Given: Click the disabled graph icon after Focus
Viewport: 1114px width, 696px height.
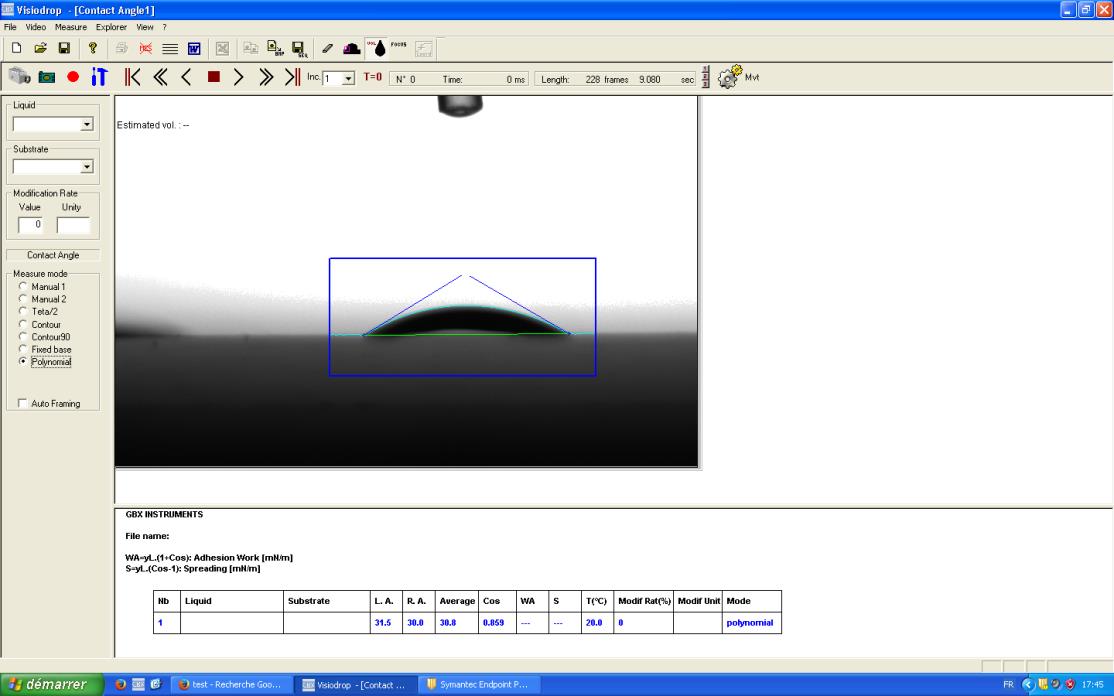Looking at the screenshot, I should coord(423,48).
